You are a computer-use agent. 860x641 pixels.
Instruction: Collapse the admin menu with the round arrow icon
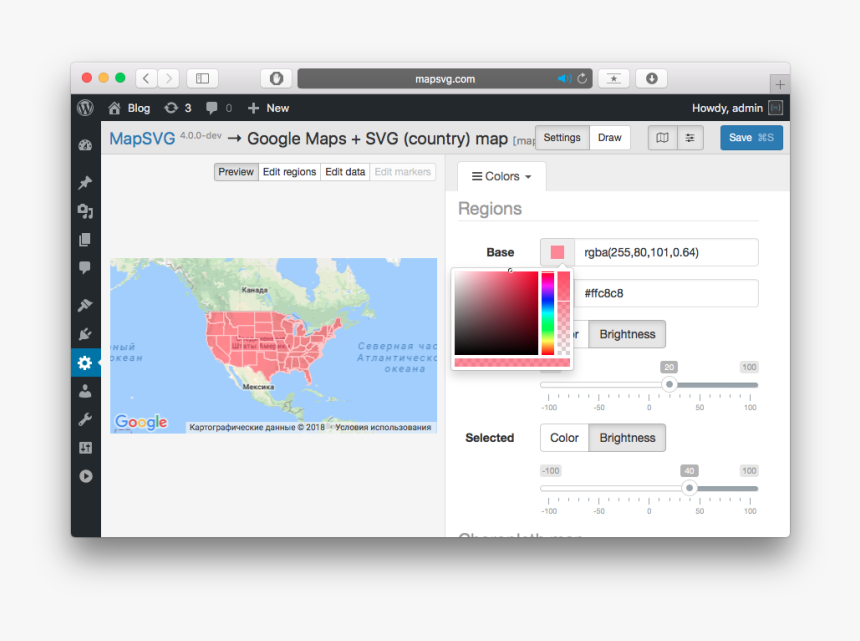click(85, 476)
